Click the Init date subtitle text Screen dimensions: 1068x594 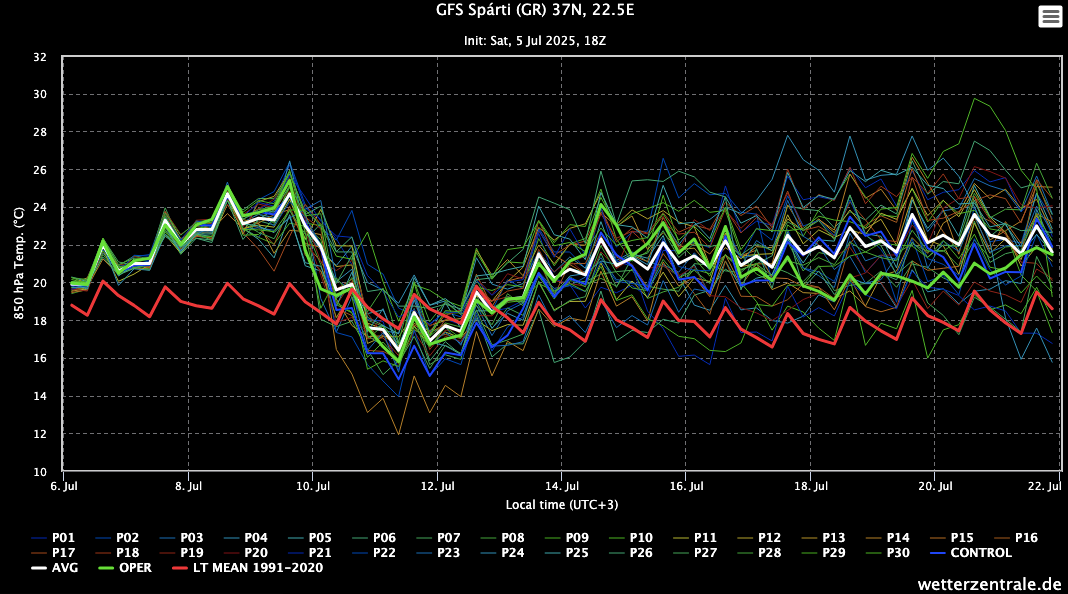(534, 41)
